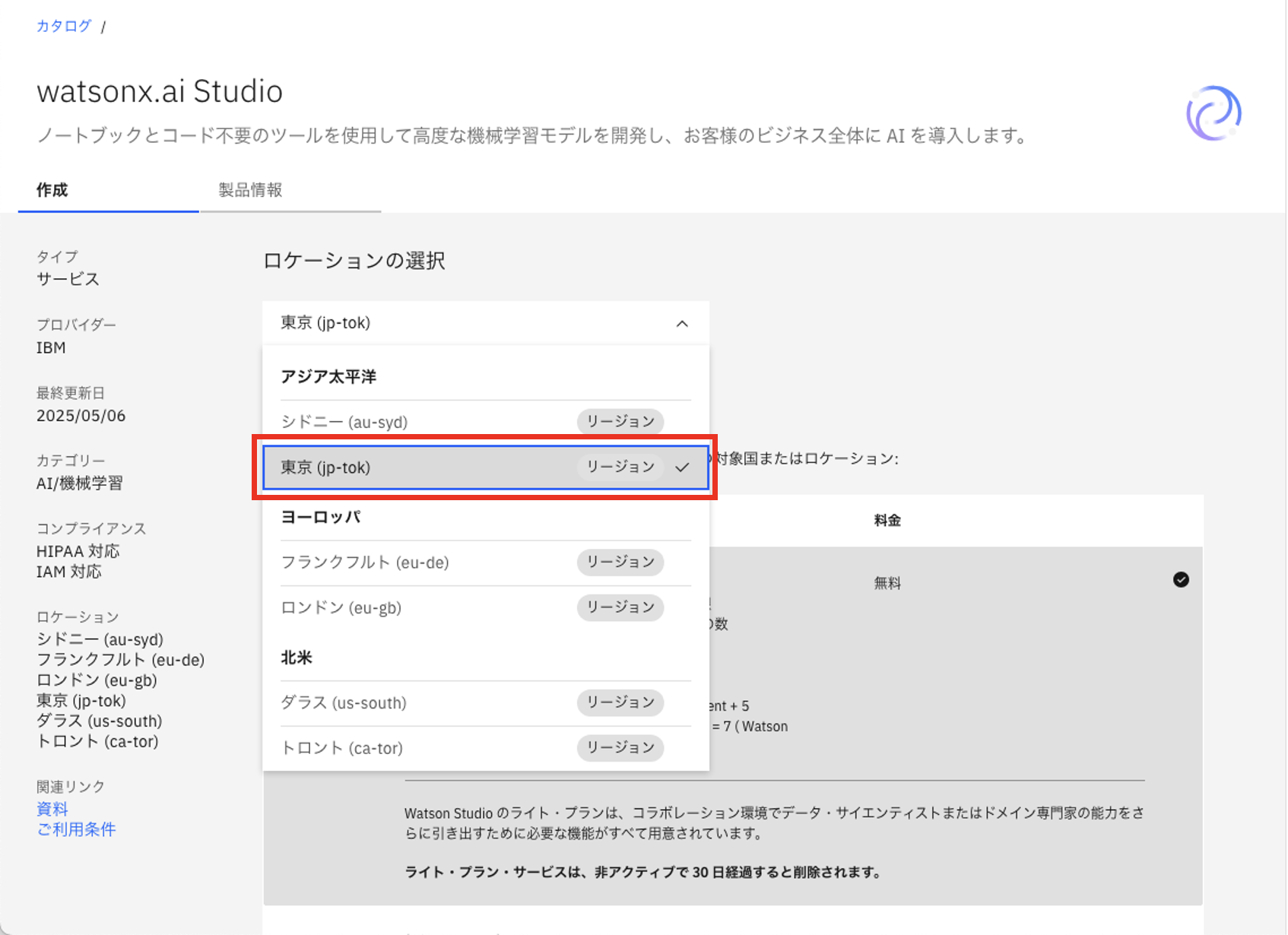Click the 無料 price in plan row

(887, 583)
